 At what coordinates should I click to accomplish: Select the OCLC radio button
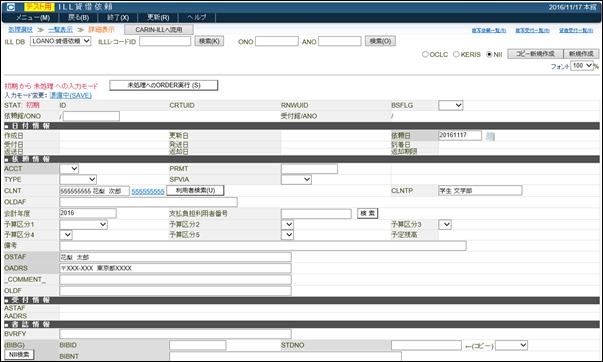point(425,54)
